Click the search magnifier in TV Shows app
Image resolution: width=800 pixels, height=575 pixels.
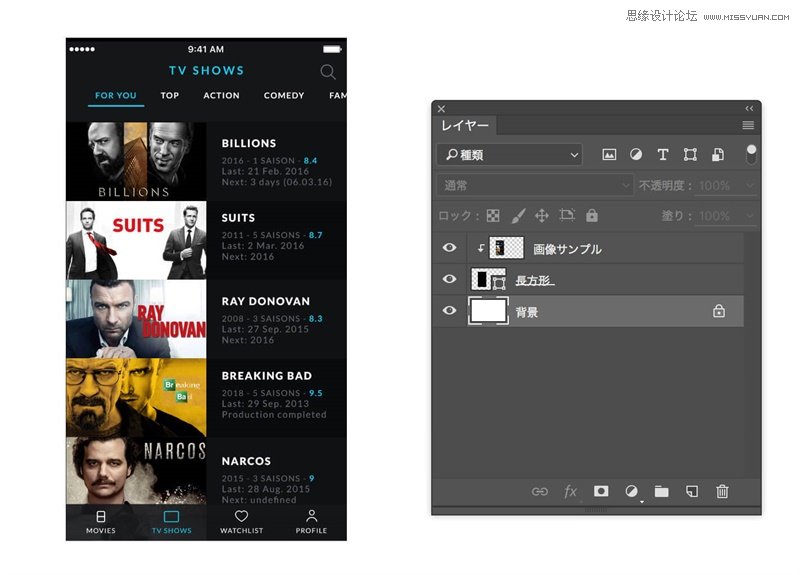[328, 72]
